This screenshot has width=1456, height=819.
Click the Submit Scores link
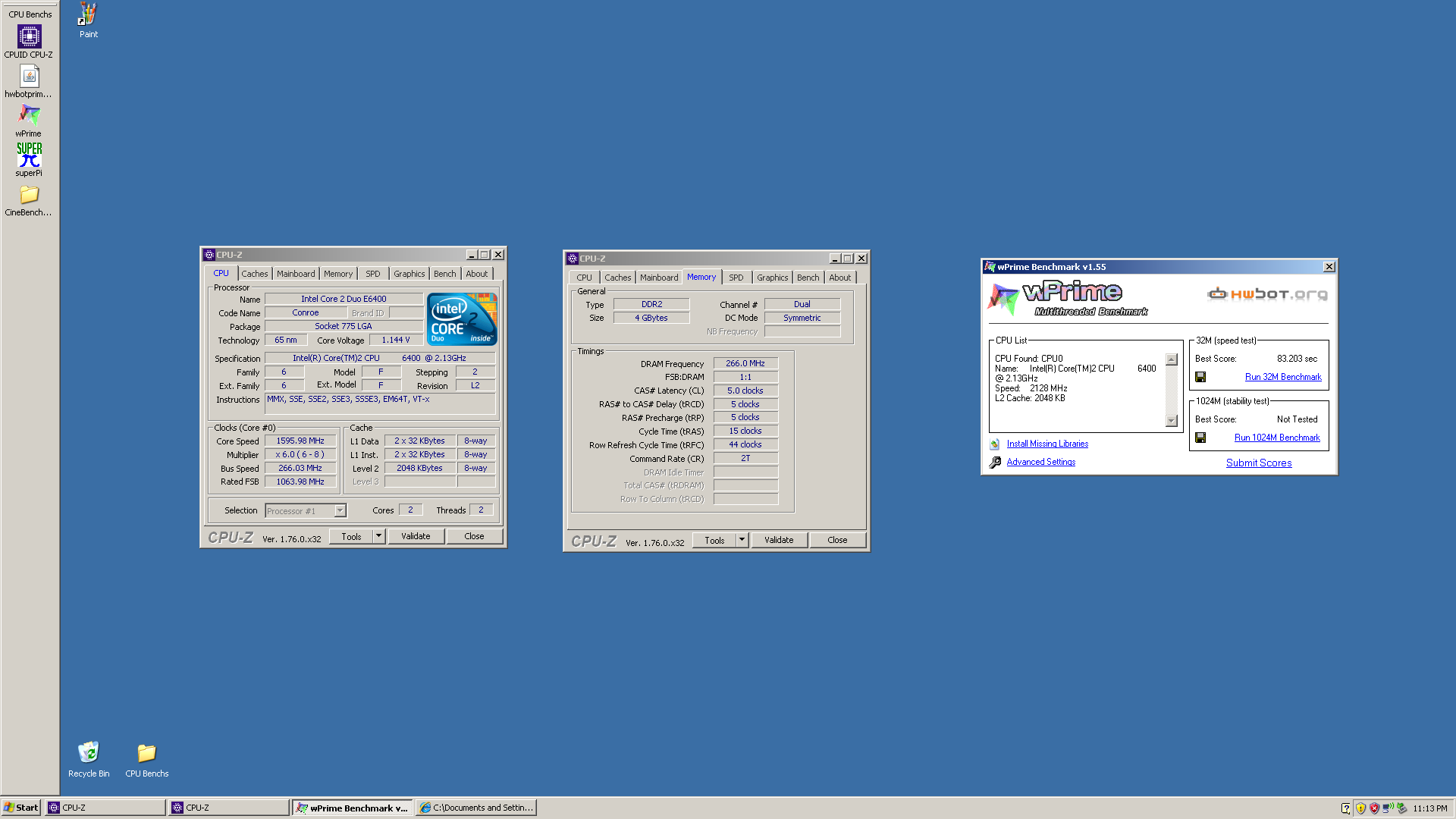pos(1259,463)
